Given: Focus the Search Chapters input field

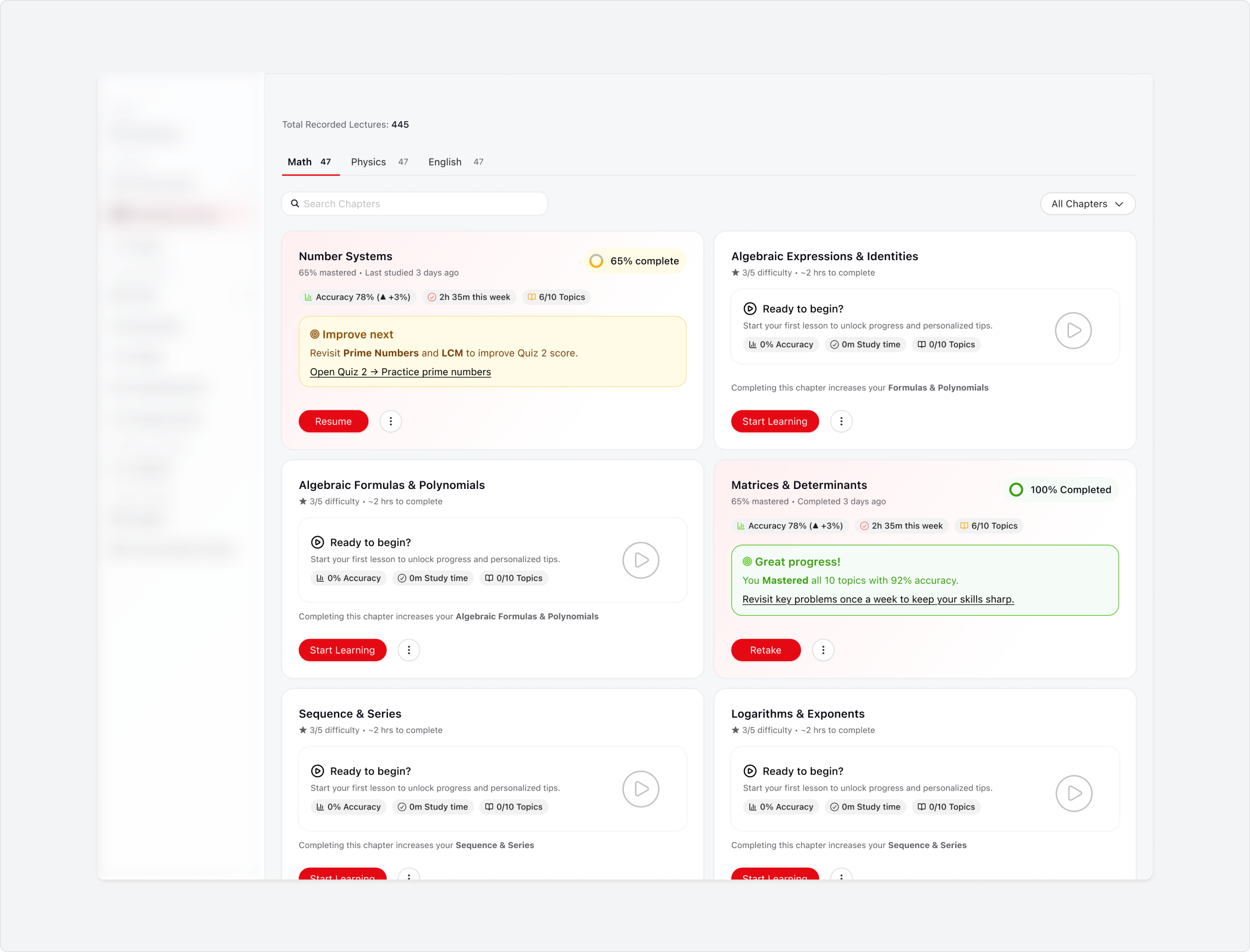Looking at the screenshot, I should 419,203.
